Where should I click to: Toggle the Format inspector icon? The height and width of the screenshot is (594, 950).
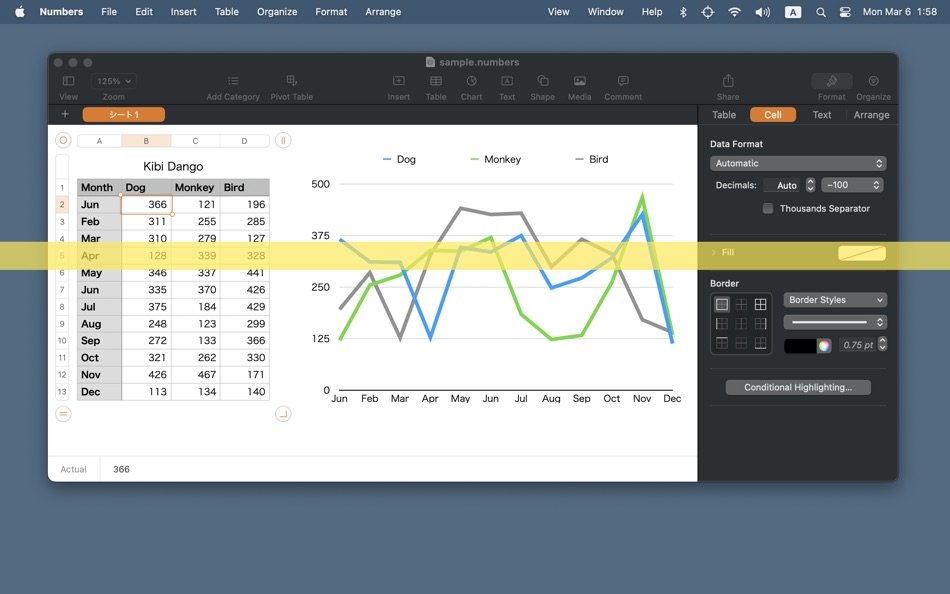tap(832, 81)
